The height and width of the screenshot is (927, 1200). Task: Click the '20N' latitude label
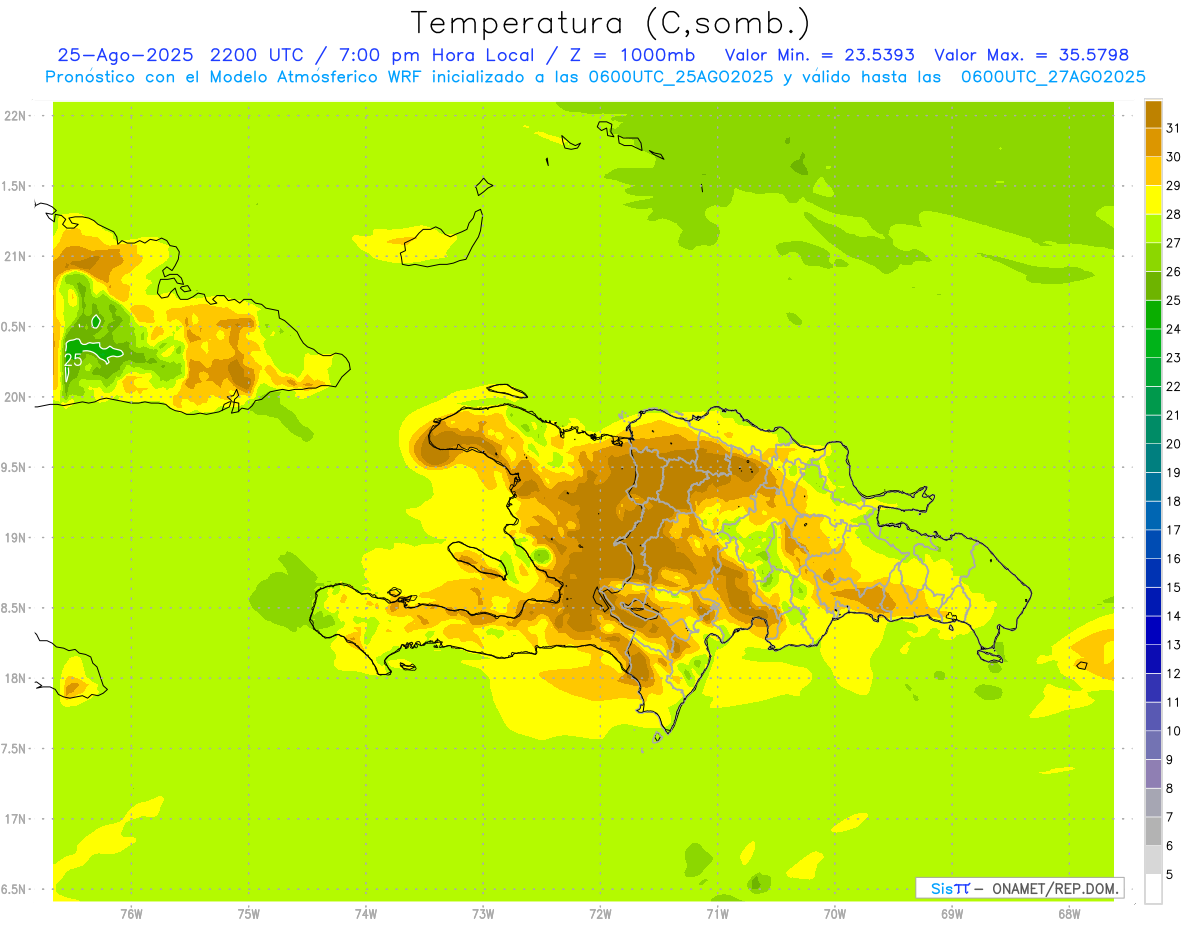(x=15, y=397)
